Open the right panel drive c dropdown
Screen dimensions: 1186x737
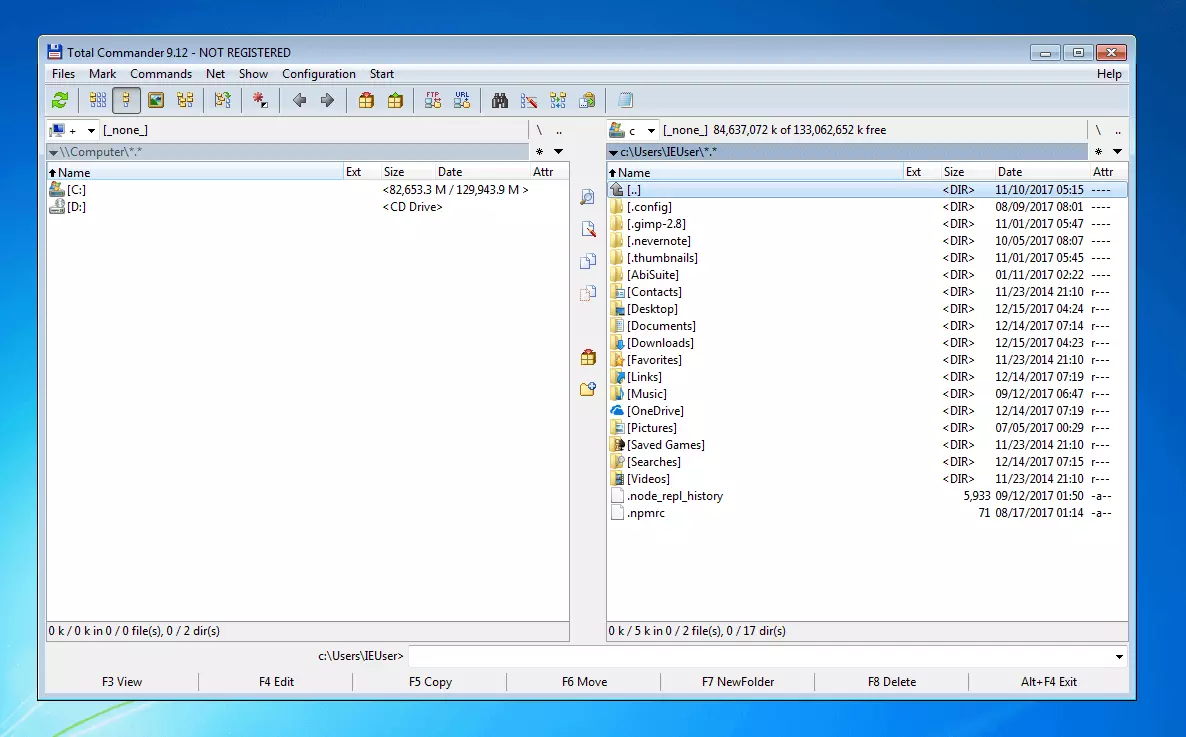(x=633, y=130)
